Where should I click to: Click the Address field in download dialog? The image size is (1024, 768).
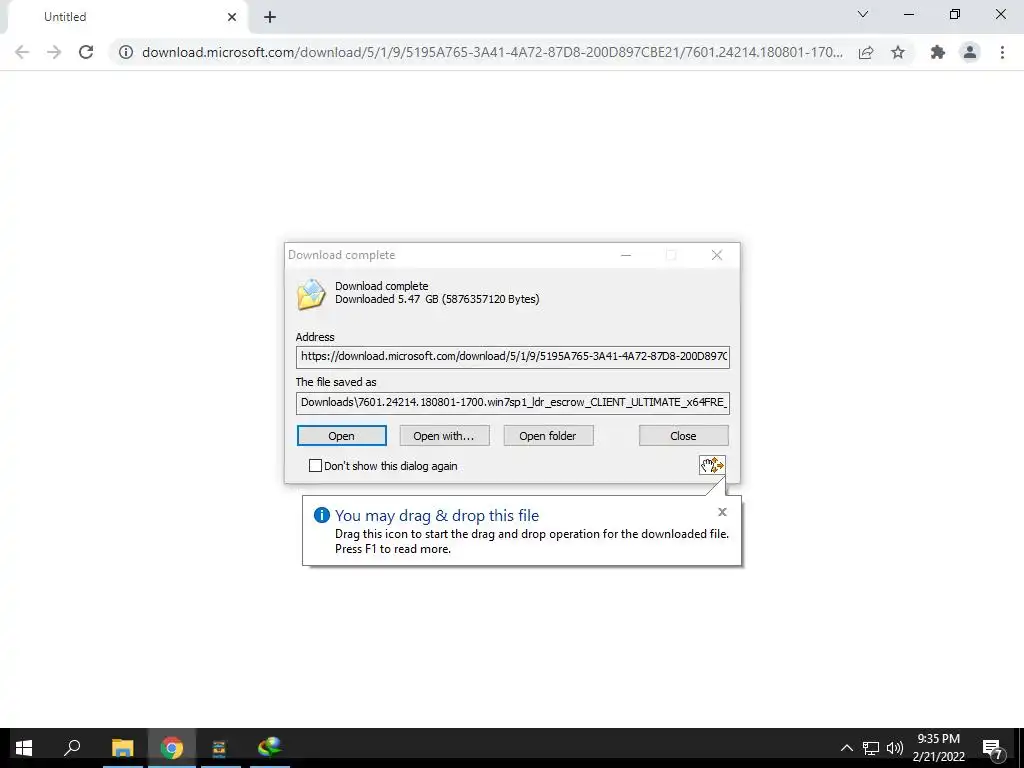(513, 357)
